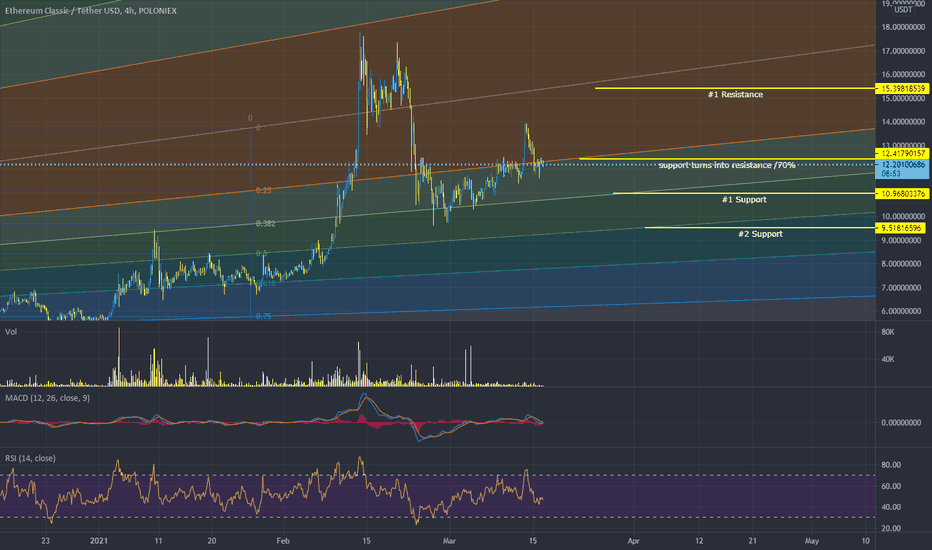
Task: Click the yellow 15.39818539 price tag
Action: click(902, 89)
